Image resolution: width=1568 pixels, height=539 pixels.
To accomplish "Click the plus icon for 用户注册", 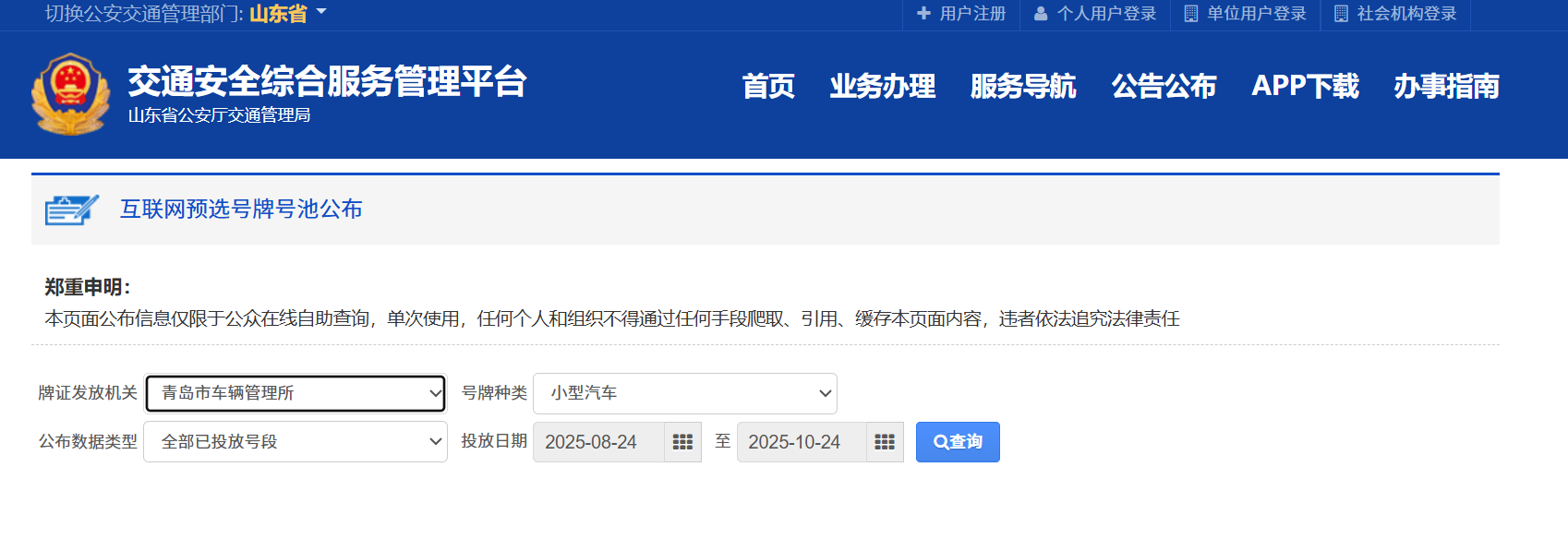I will [x=923, y=14].
